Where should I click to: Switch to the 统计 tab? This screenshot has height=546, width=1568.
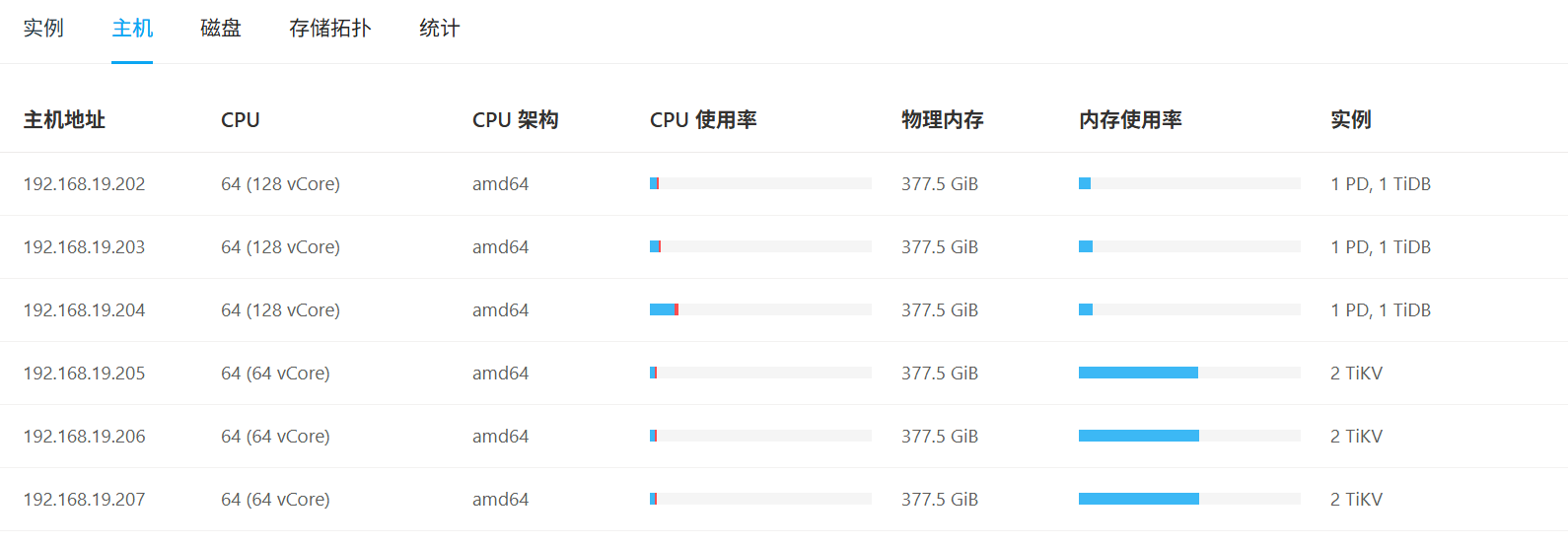(x=439, y=29)
